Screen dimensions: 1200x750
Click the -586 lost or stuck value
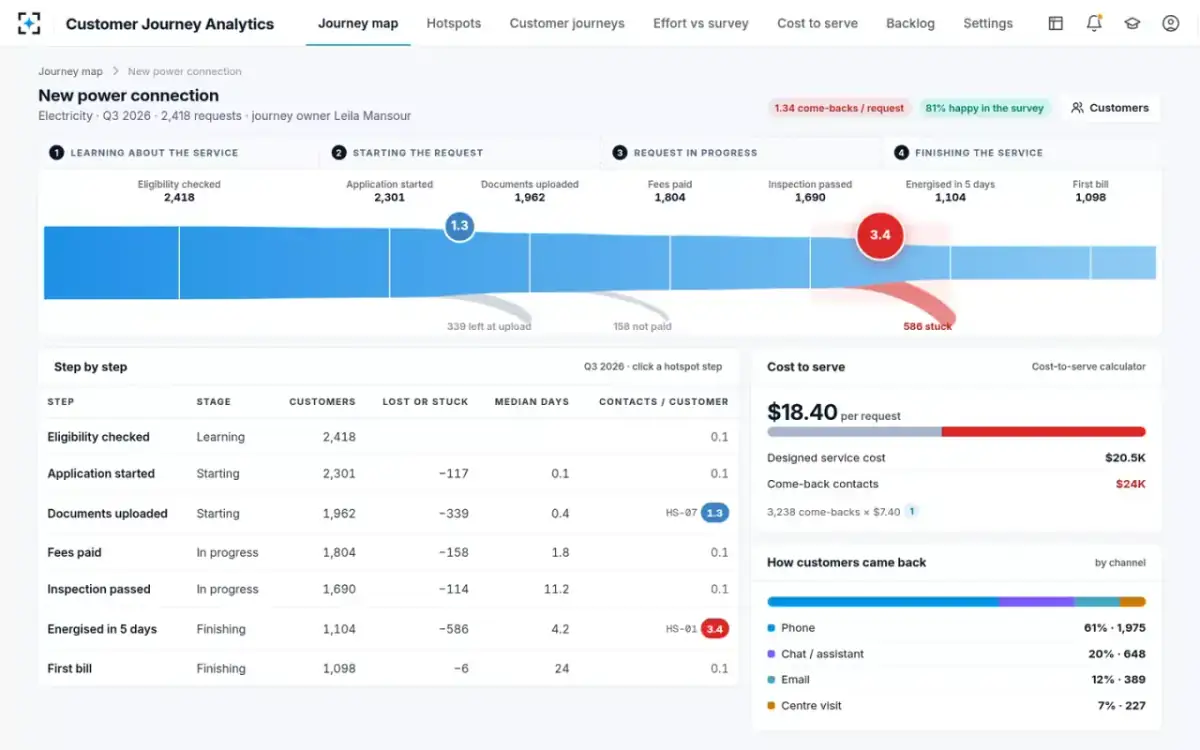453,629
